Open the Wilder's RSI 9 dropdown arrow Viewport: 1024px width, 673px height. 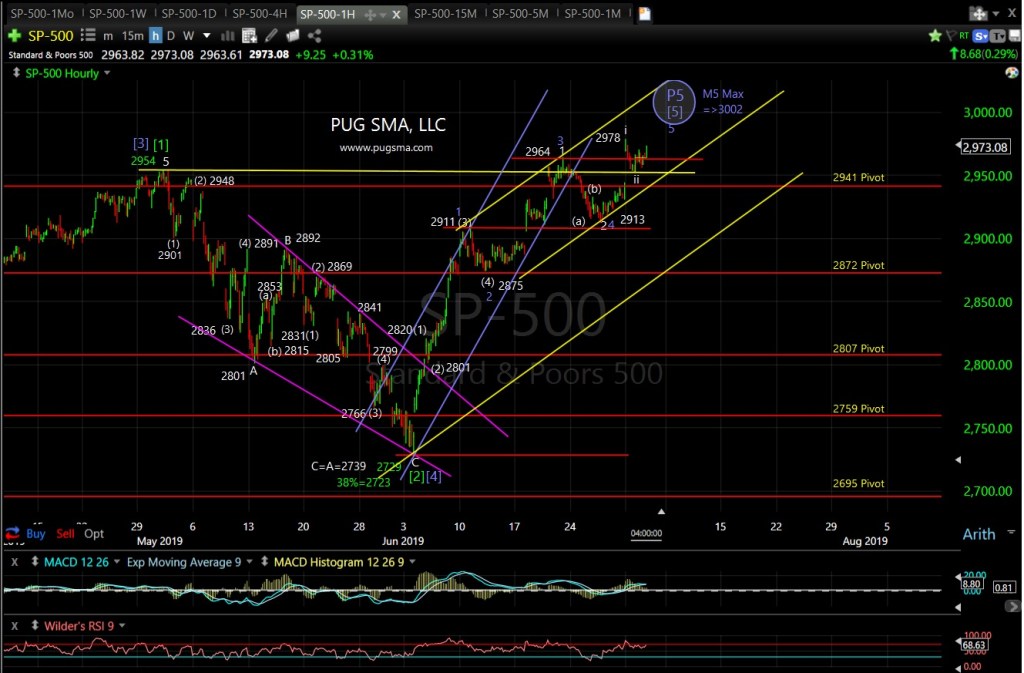click(x=122, y=625)
